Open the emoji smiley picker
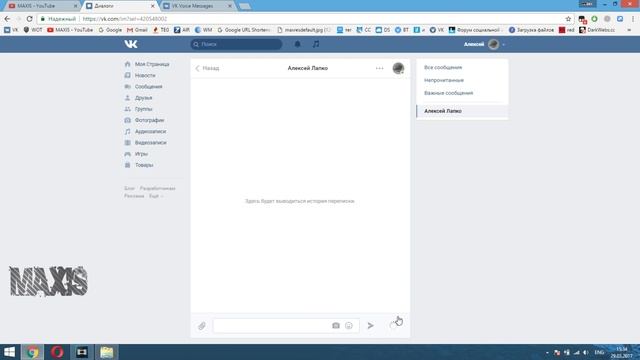The image size is (640, 360). click(x=349, y=326)
